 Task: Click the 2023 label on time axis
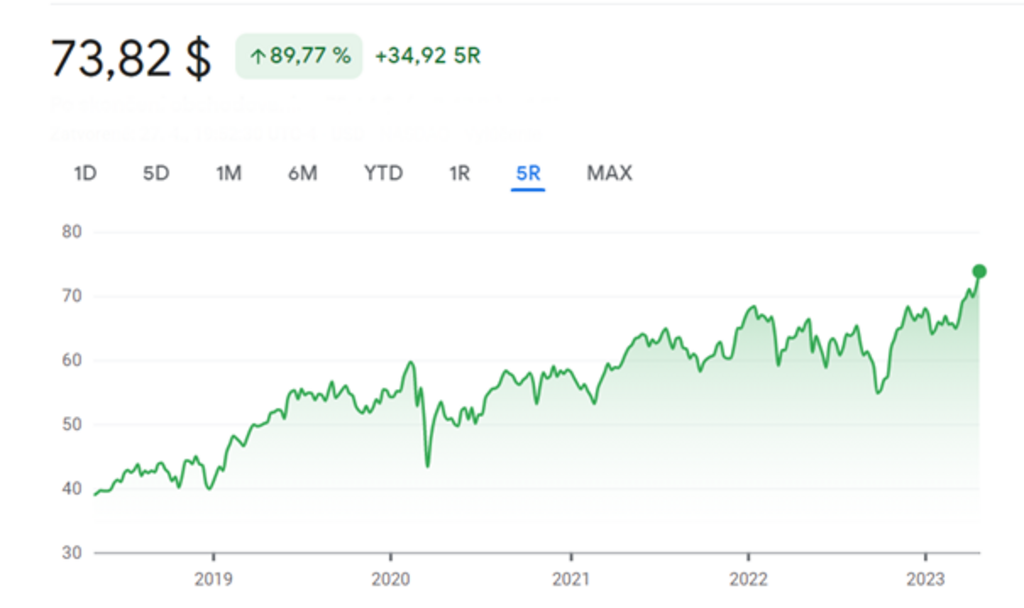point(926,577)
